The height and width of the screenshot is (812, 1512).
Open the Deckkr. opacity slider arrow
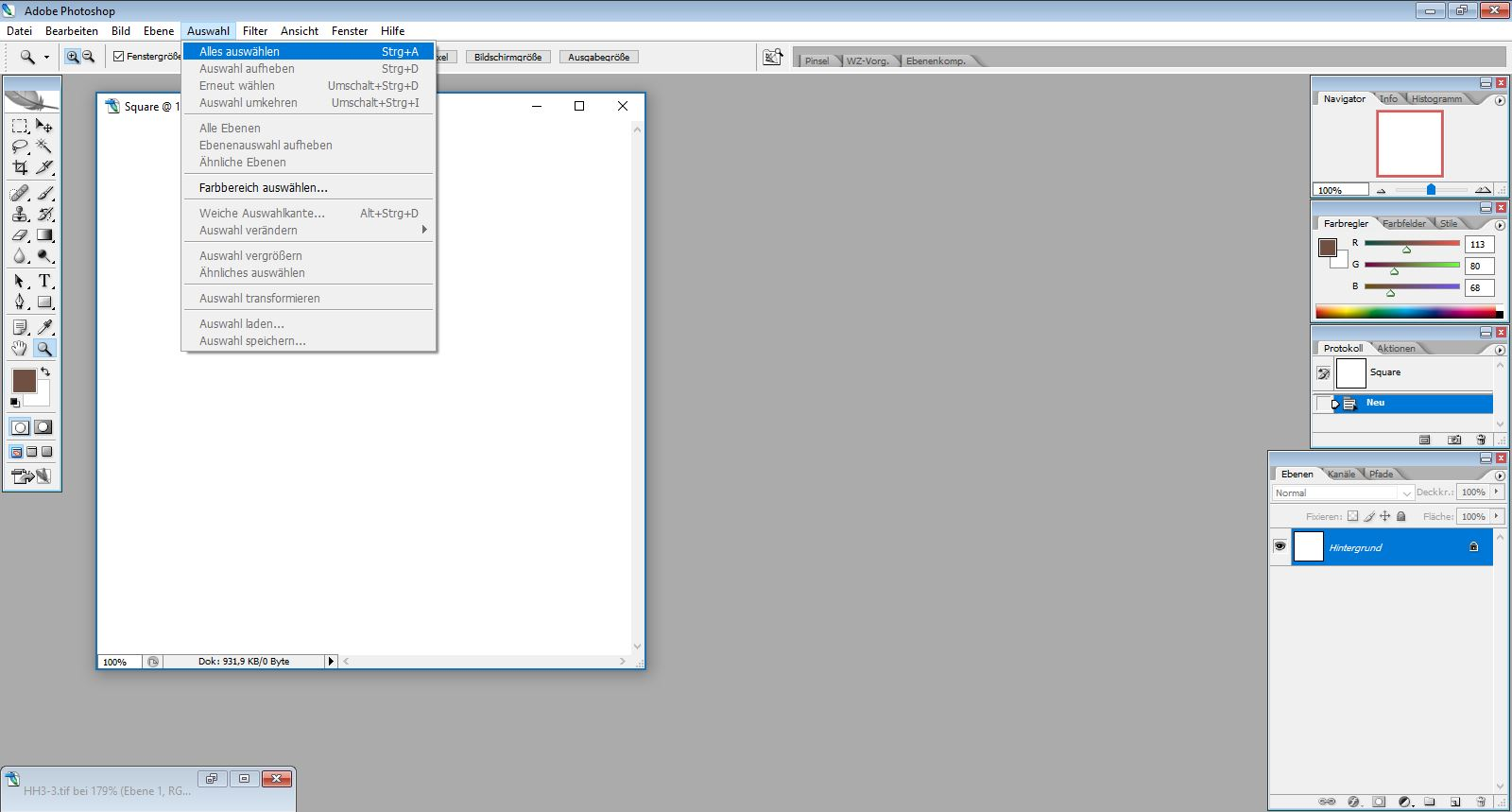[1496, 492]
